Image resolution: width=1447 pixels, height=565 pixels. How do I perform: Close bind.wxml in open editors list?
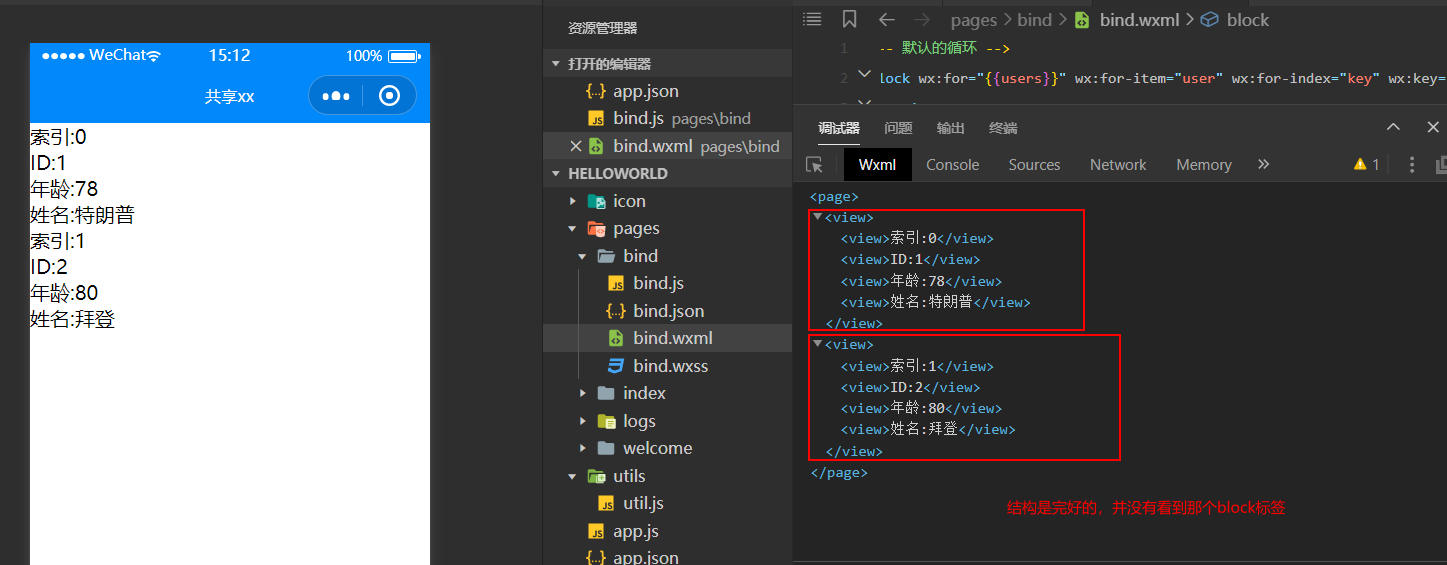[x=575, y=146]
